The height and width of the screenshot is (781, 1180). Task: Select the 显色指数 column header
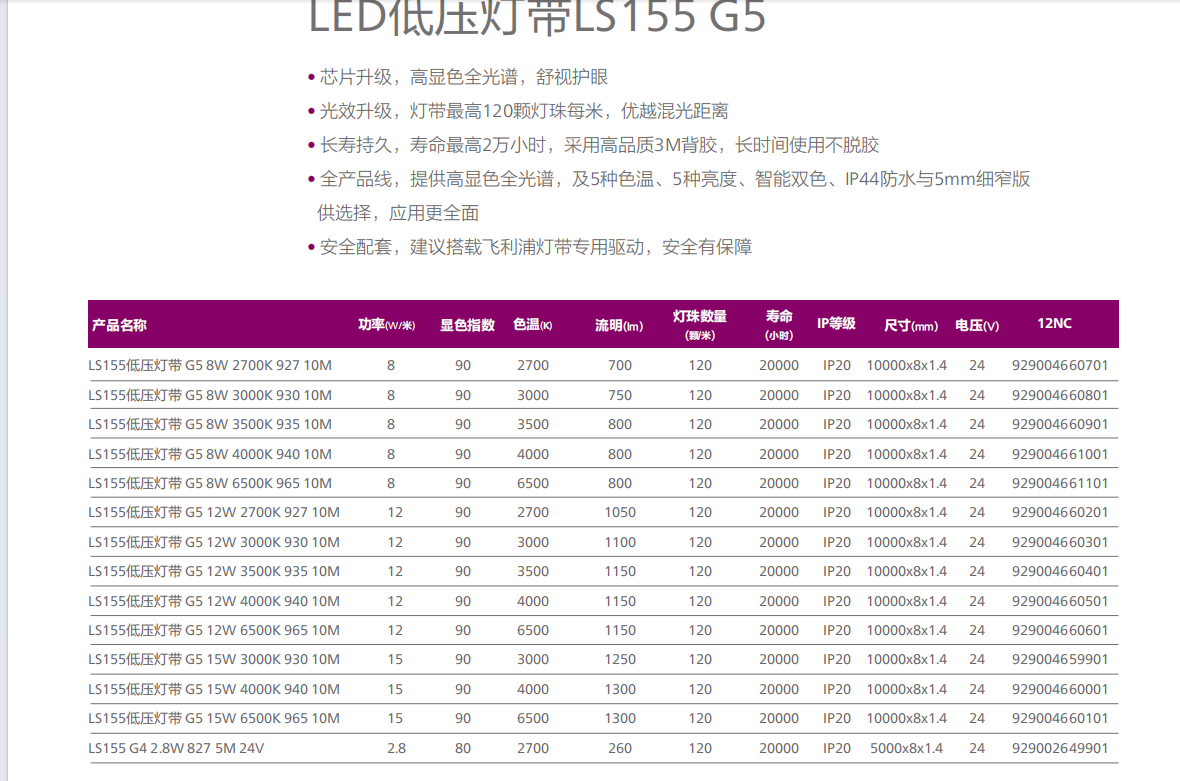(467, 325)
